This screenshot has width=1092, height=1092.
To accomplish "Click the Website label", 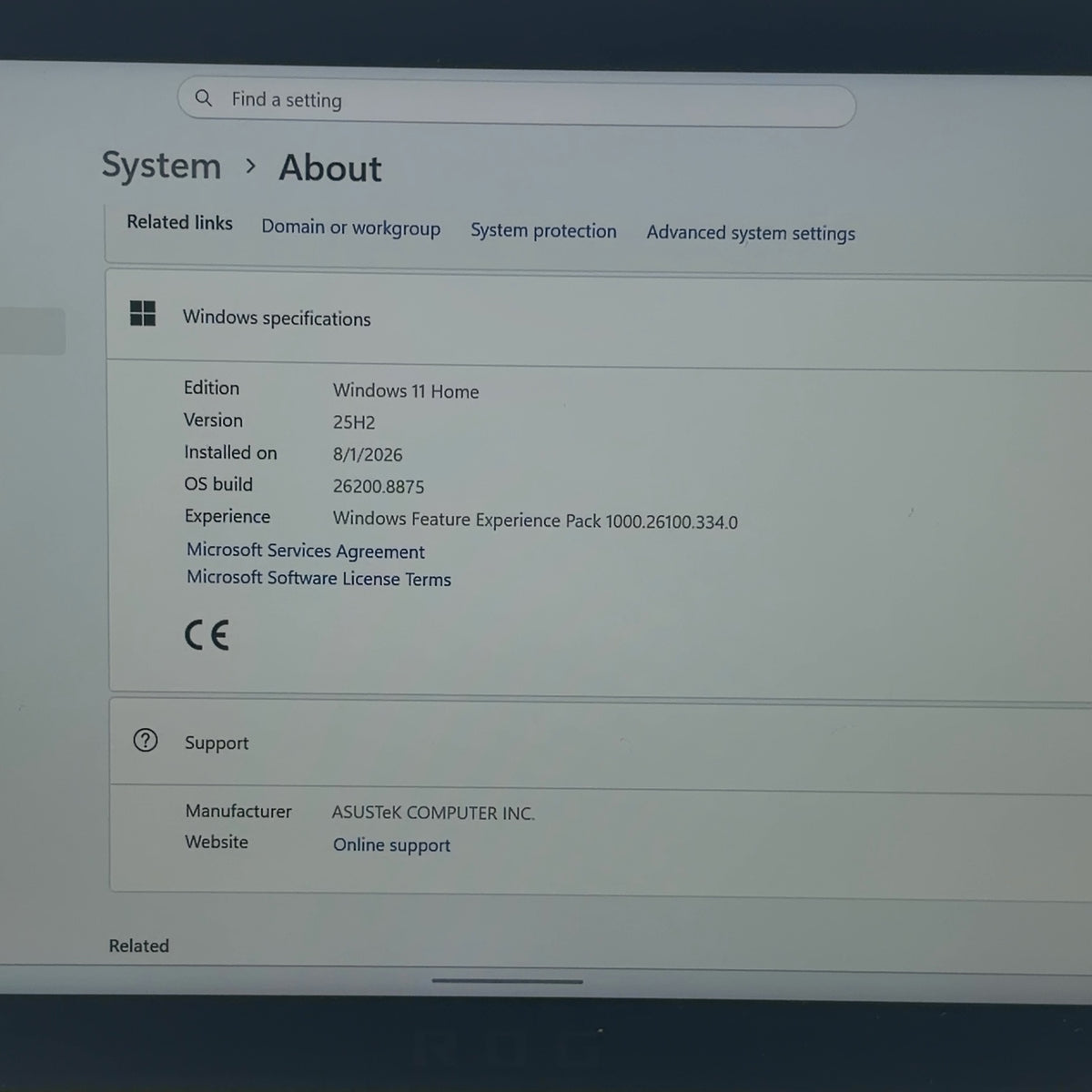I will [217, 842].
